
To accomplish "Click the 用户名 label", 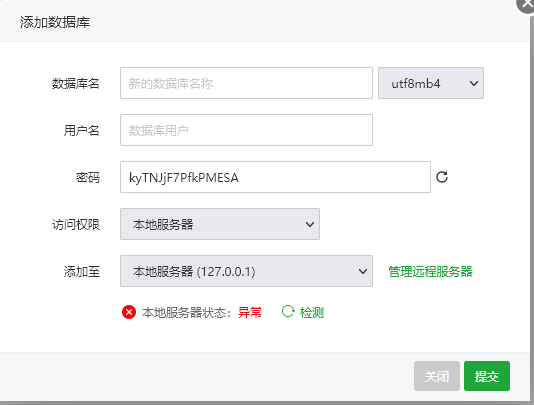I will [82, 130].
